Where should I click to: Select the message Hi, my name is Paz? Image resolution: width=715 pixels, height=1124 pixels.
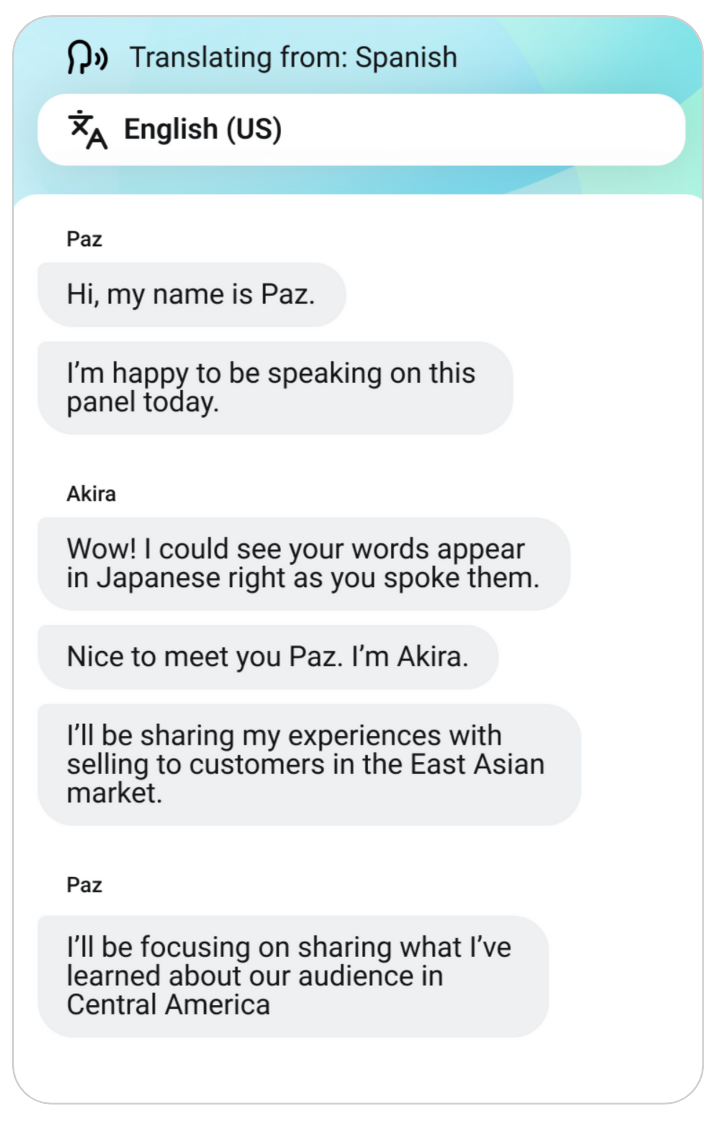pyautogui.click(x=191, y=293)
